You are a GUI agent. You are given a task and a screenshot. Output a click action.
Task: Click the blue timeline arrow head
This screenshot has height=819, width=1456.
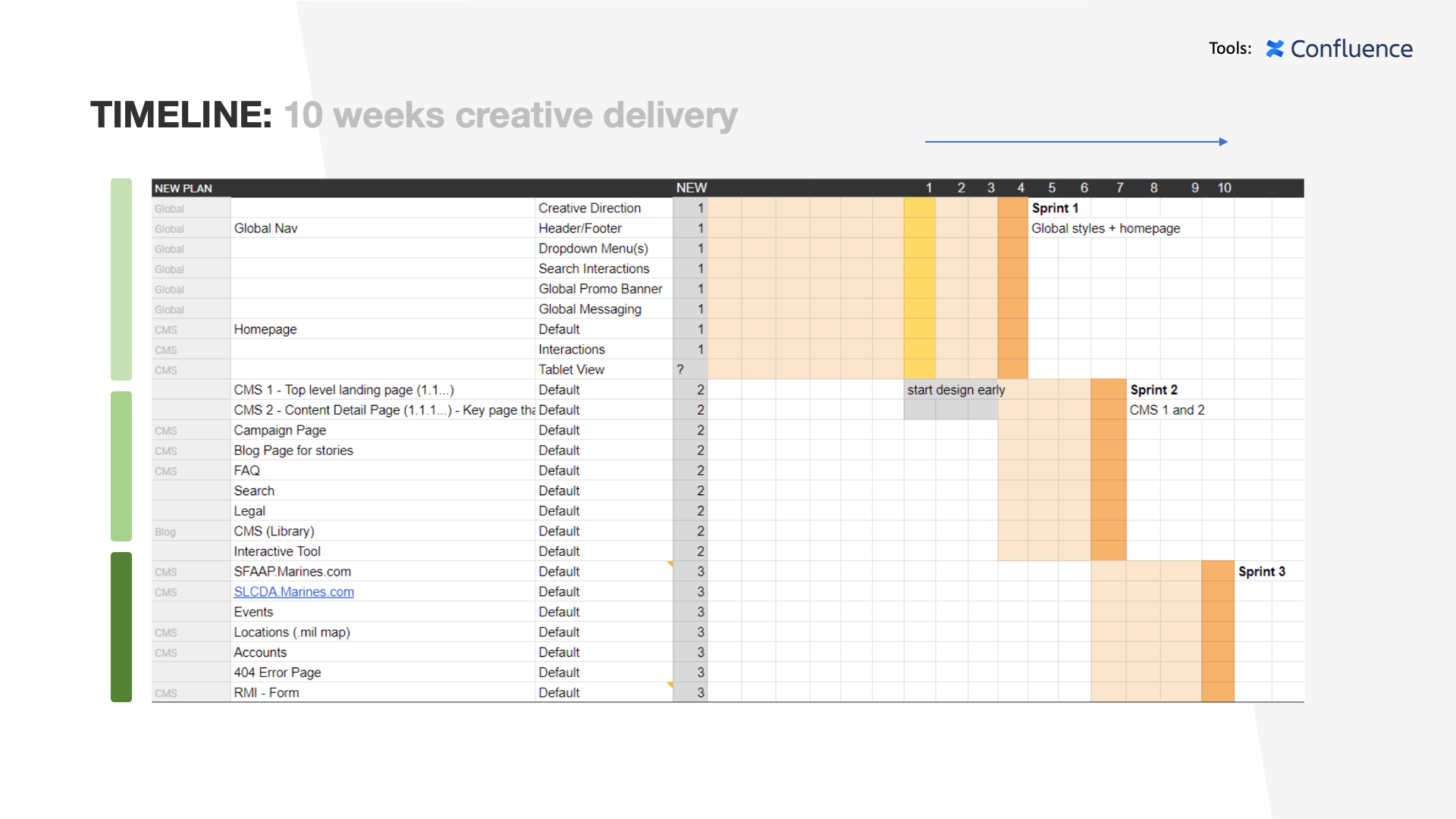(x=1223, y=142)
